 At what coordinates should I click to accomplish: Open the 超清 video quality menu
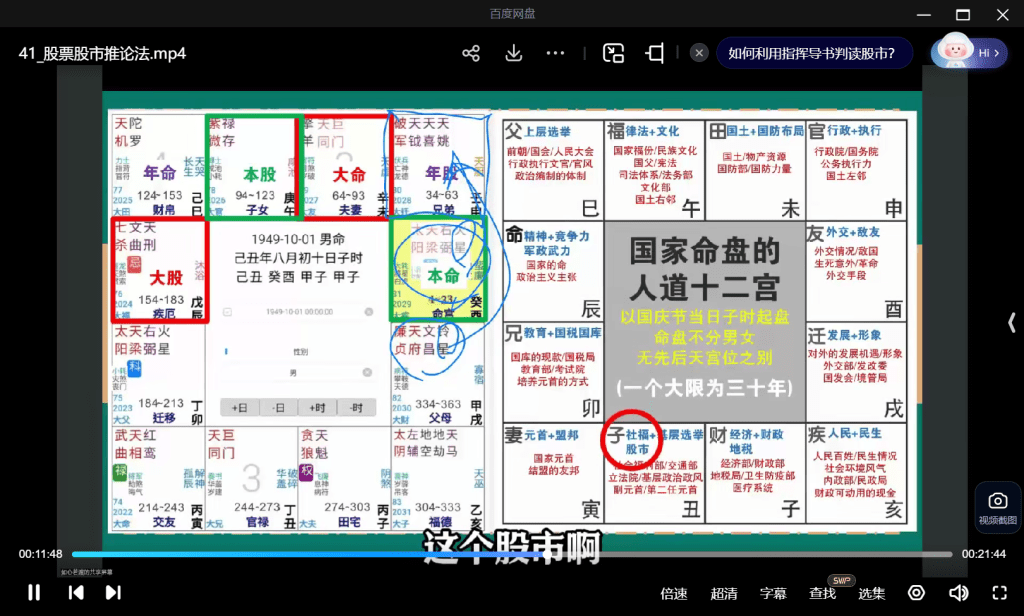[x=724, y=594]
